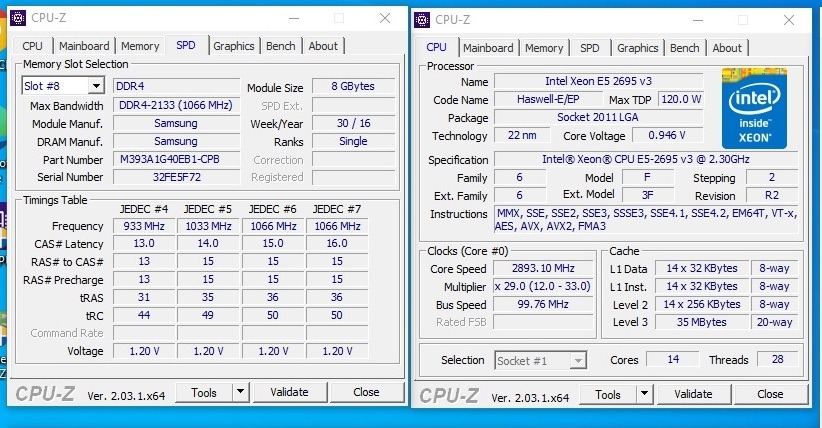Screen dimensions: 822x428
Task: Open About tab in right window
Action: (727, 48)
